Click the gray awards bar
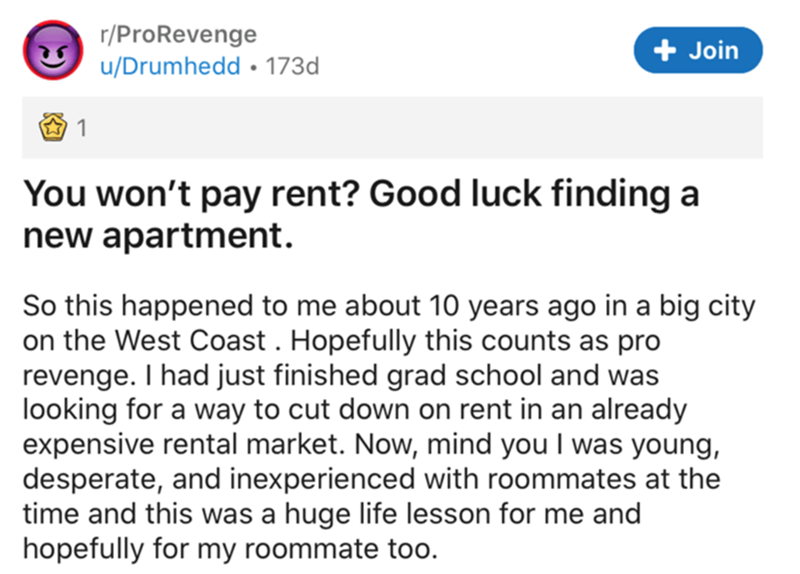 pos(400,129)
